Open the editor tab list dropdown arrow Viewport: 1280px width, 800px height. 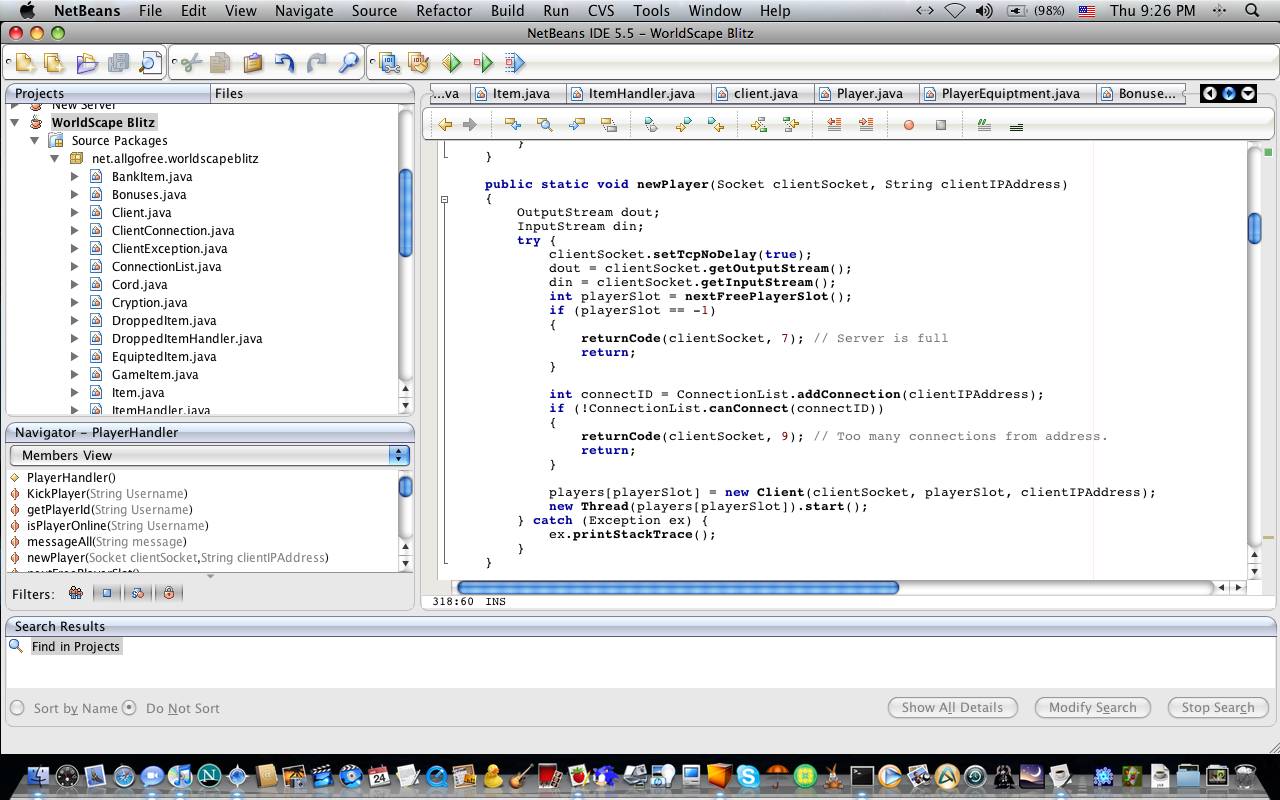(1247, 93)
